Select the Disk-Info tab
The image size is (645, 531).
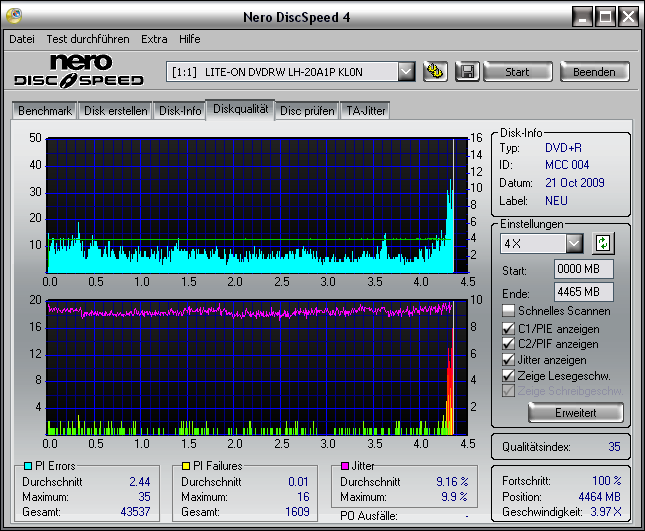[180, 111]
